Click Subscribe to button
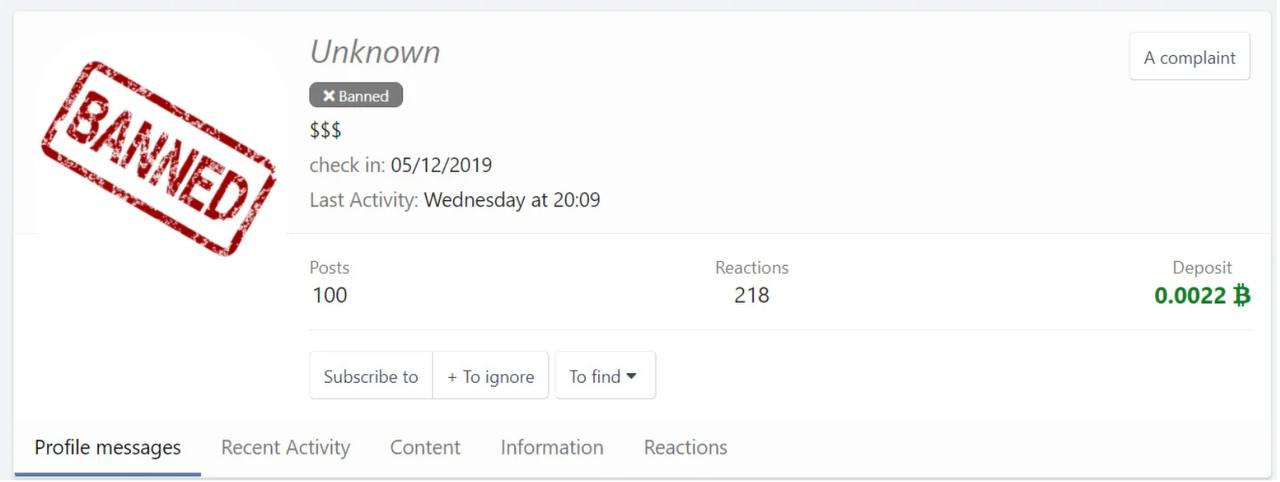 tap(371, 377)
